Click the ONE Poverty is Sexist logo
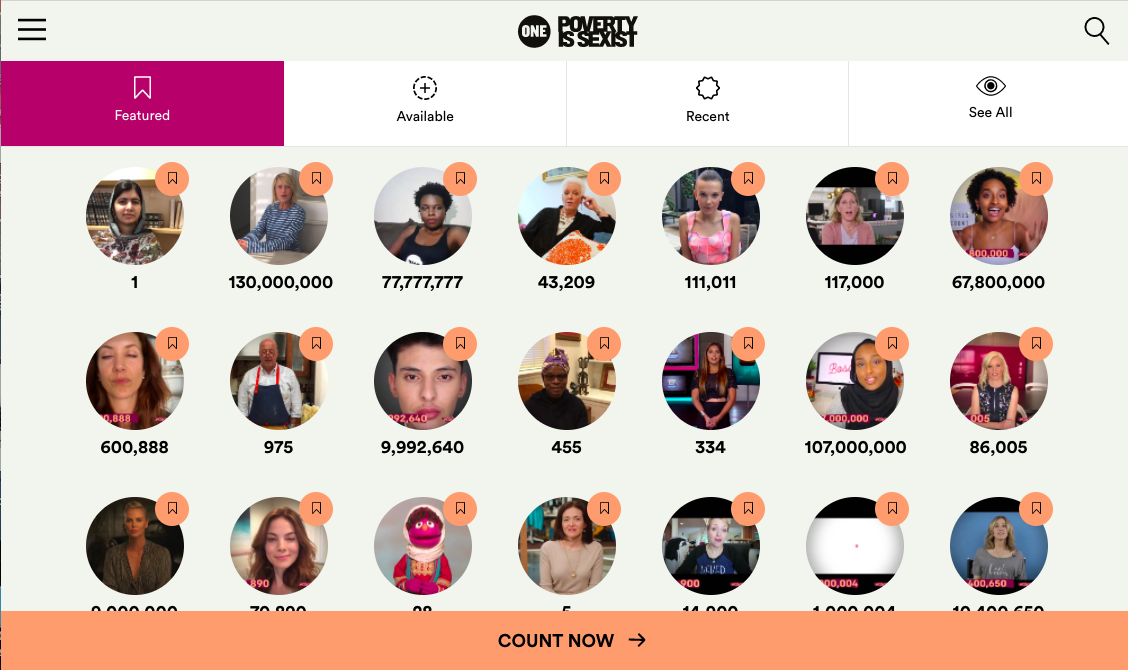This screenshot has height=670, width=1128. click(578, 32)
